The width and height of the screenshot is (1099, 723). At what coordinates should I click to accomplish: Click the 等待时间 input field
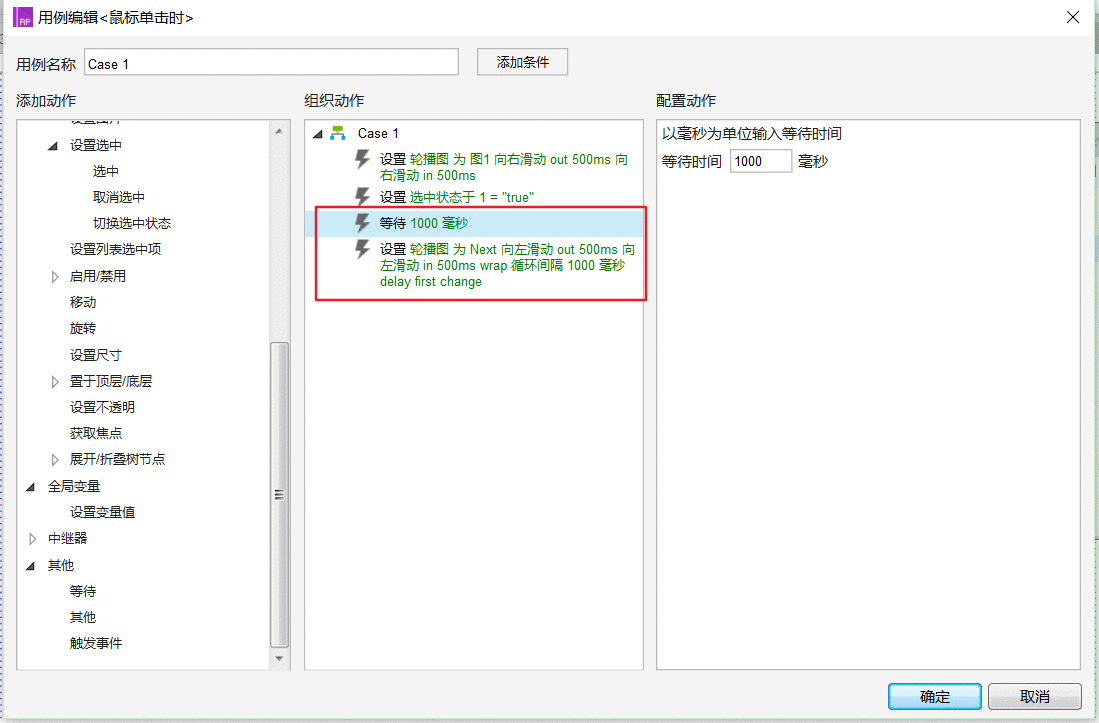pyautogui.click(x=760, y=161)
